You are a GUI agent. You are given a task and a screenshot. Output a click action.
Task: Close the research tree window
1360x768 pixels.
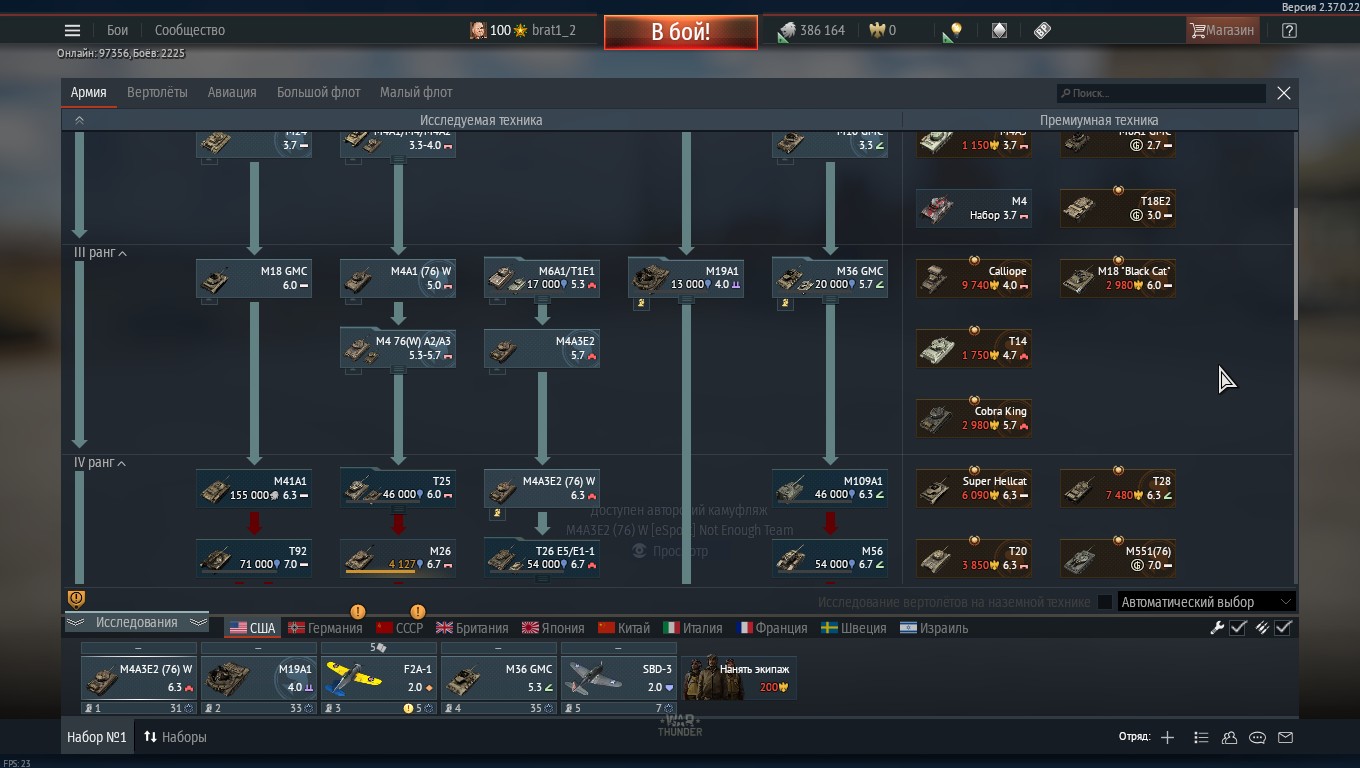[x=1284, y=93]
